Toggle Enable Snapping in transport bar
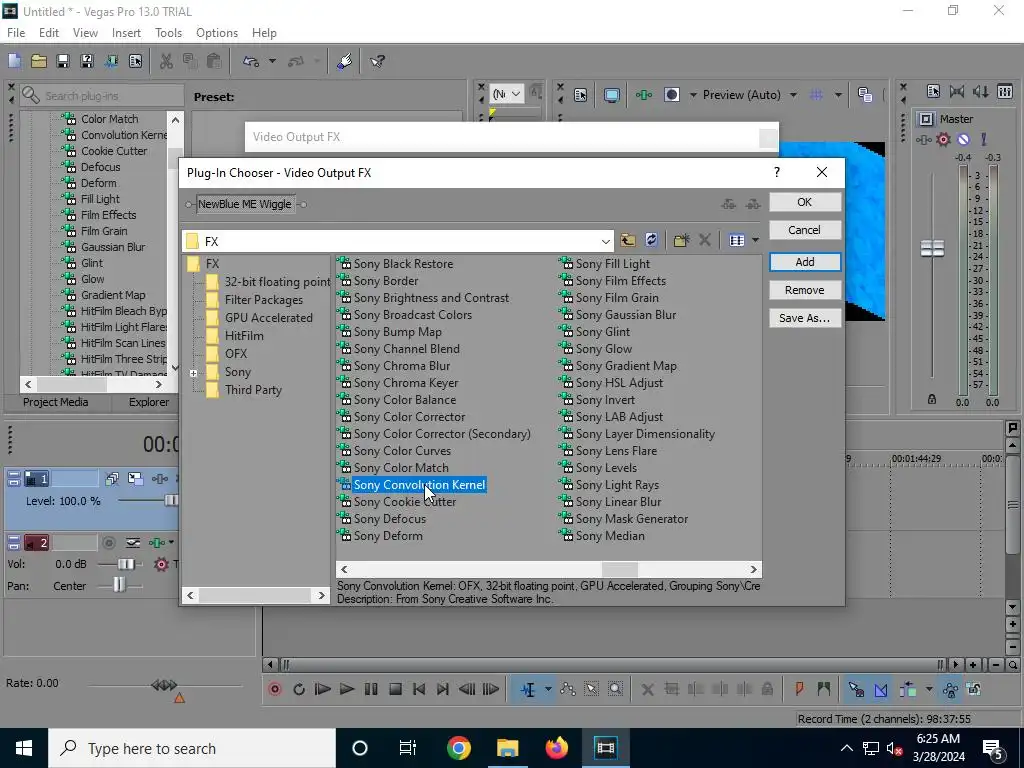This screenshot has width=1024, height=768. [x=856, y=689]
